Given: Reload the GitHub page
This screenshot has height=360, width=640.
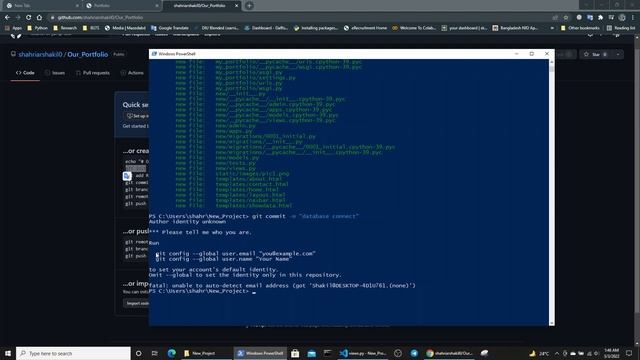Looking at the screenshot, I should click(28, 18).
